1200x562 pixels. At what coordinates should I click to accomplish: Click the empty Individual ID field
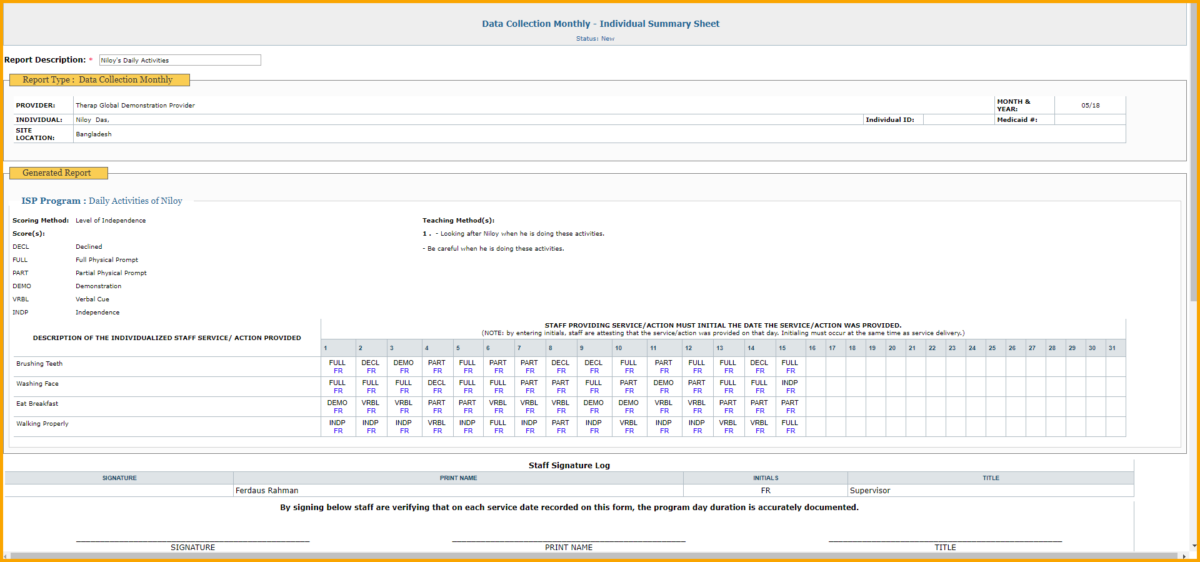(x=957, y=120)
